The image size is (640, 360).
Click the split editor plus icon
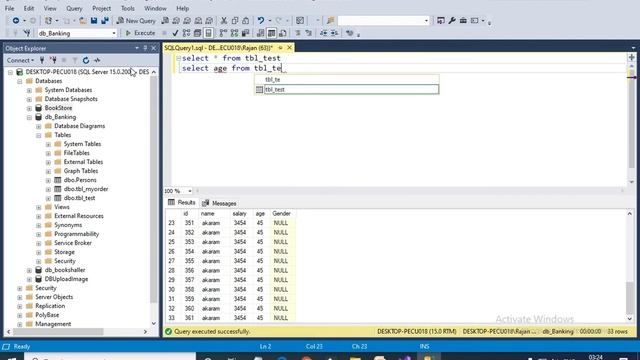point(631,58)
